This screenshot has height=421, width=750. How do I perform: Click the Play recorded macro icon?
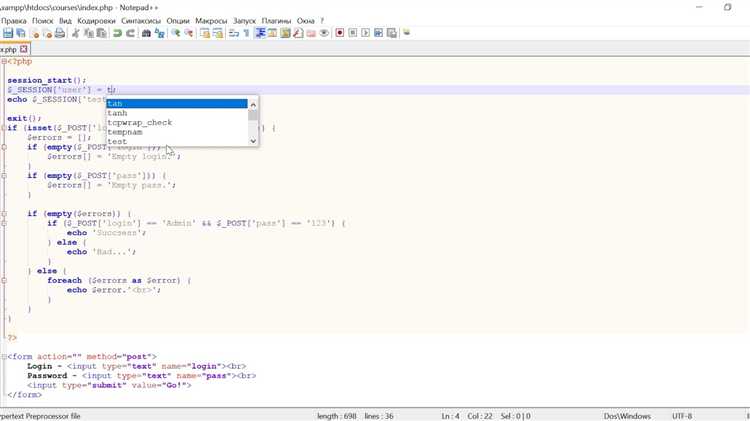pyautogui.click(x=365, y=33)
